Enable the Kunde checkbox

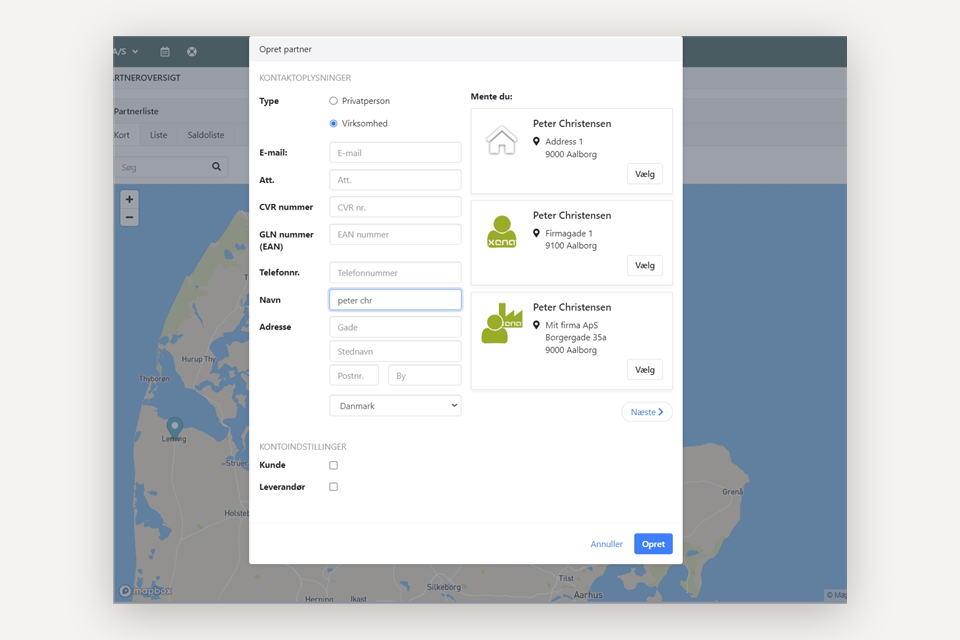pos(334,465)
